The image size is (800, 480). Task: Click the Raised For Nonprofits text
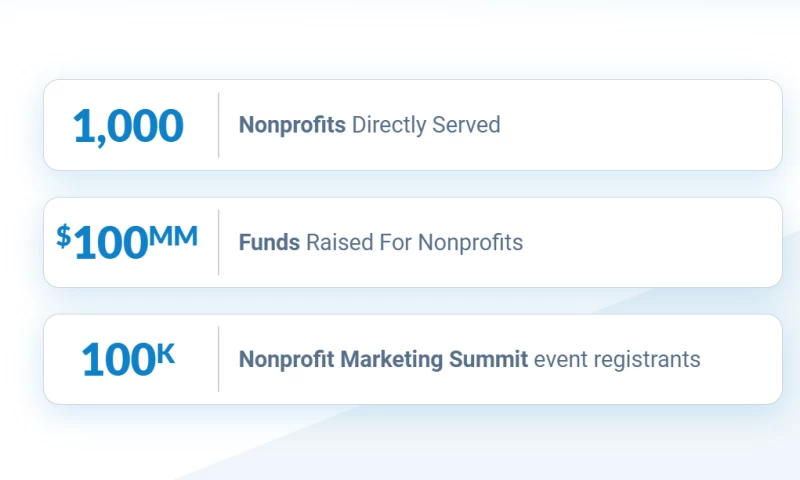pyautogui.click(x=414, y=243)
